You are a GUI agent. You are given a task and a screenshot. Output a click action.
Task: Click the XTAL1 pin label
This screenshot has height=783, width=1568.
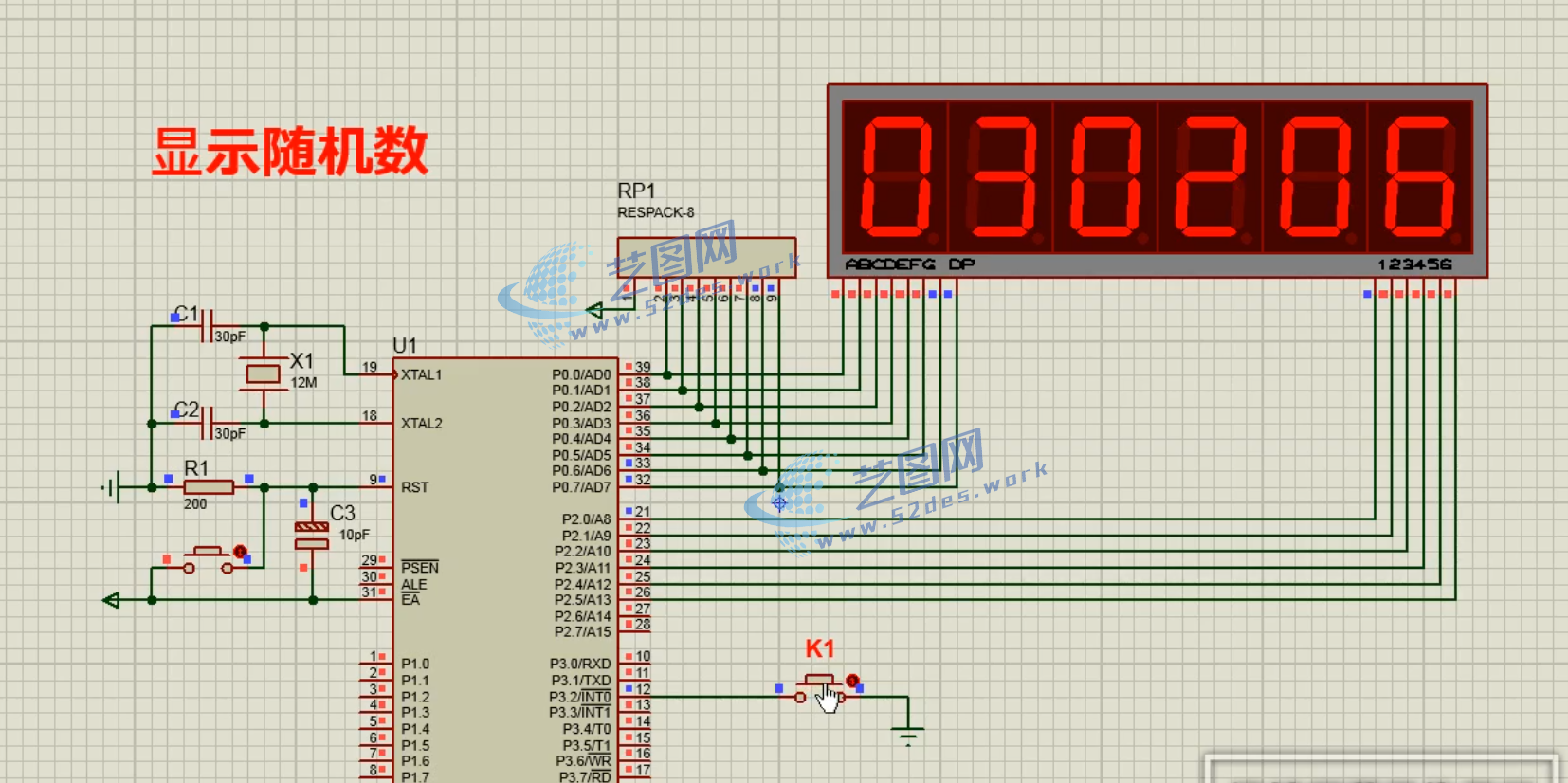click(x=422, y=374)
